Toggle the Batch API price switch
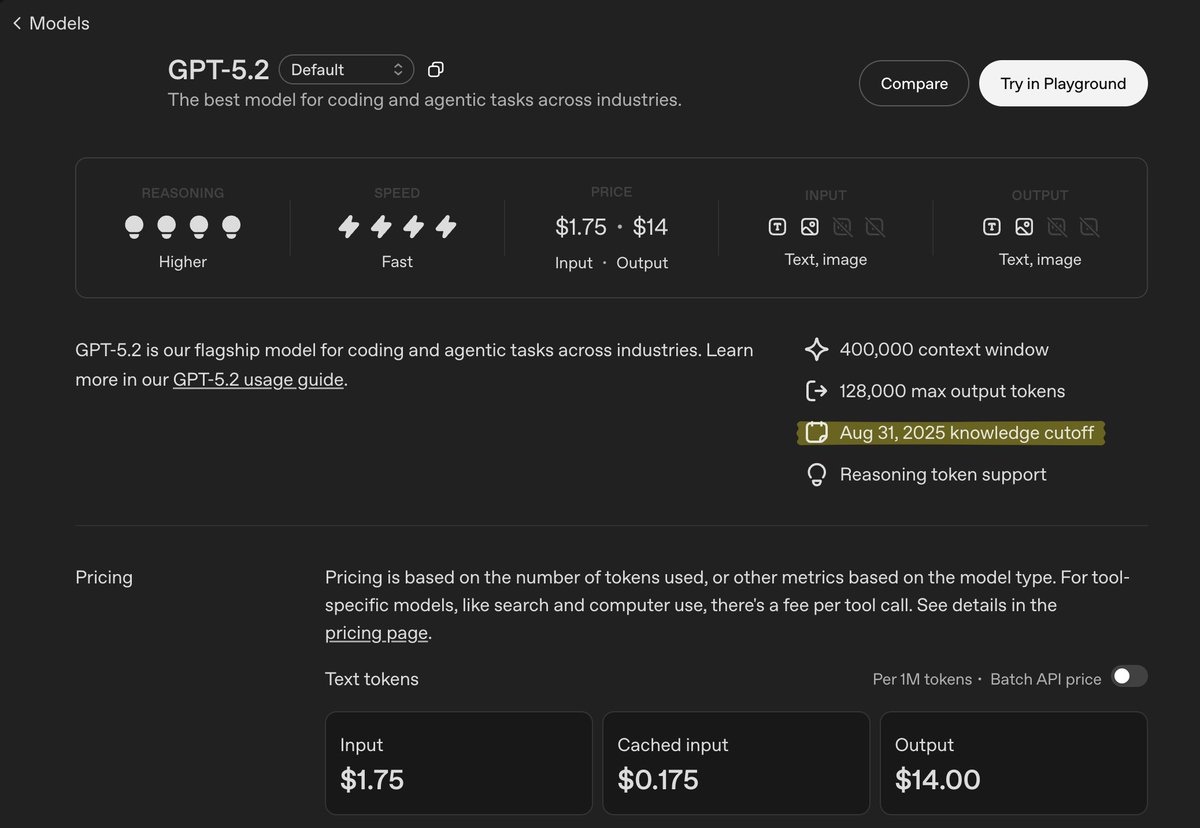Image resolution: width=1200 pixels, height=828 pixels. tap(1130, 677)
